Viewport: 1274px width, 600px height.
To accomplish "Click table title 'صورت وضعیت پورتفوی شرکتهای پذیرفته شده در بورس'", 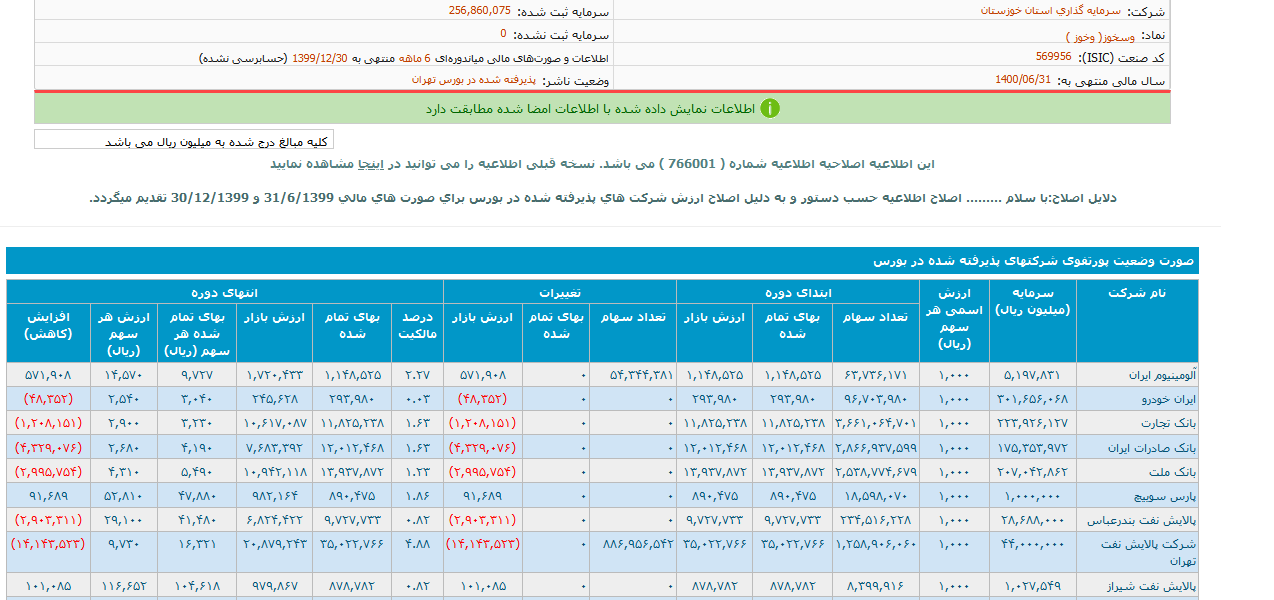I will pyautogui.click(x=1034, y=261).
